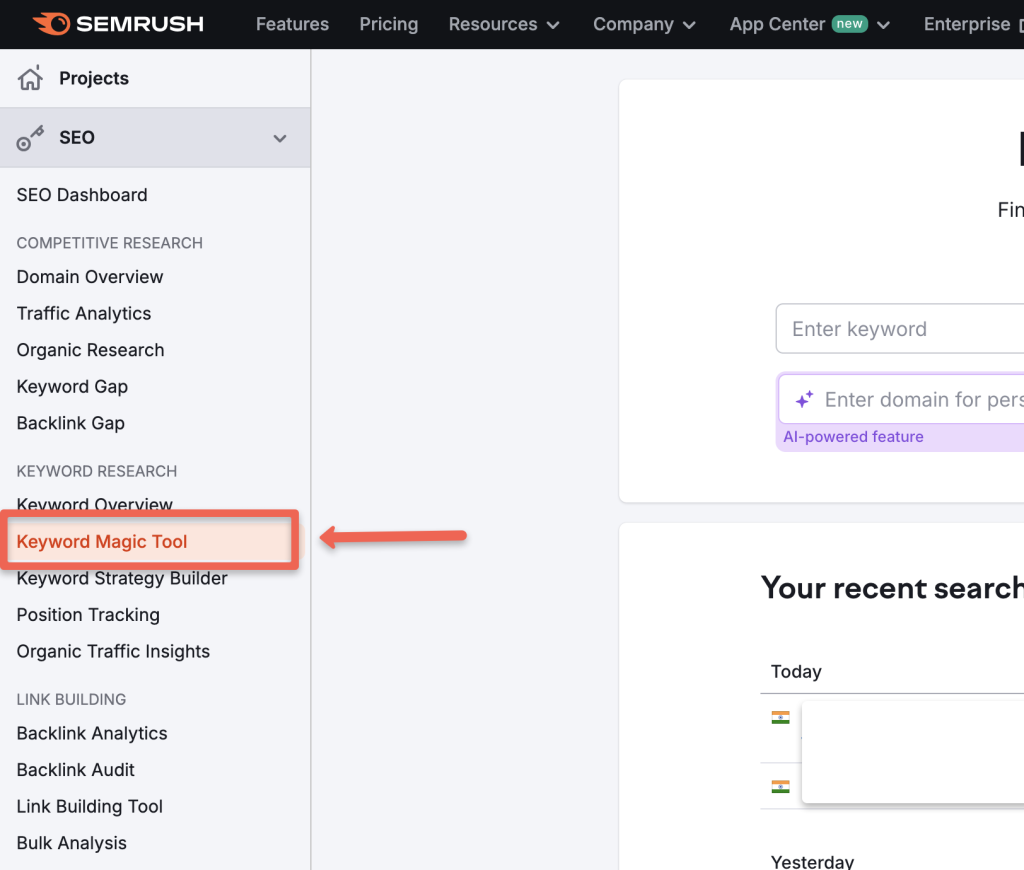
Task: Go to Domain Overview
Action: click(x=89, y=277)
